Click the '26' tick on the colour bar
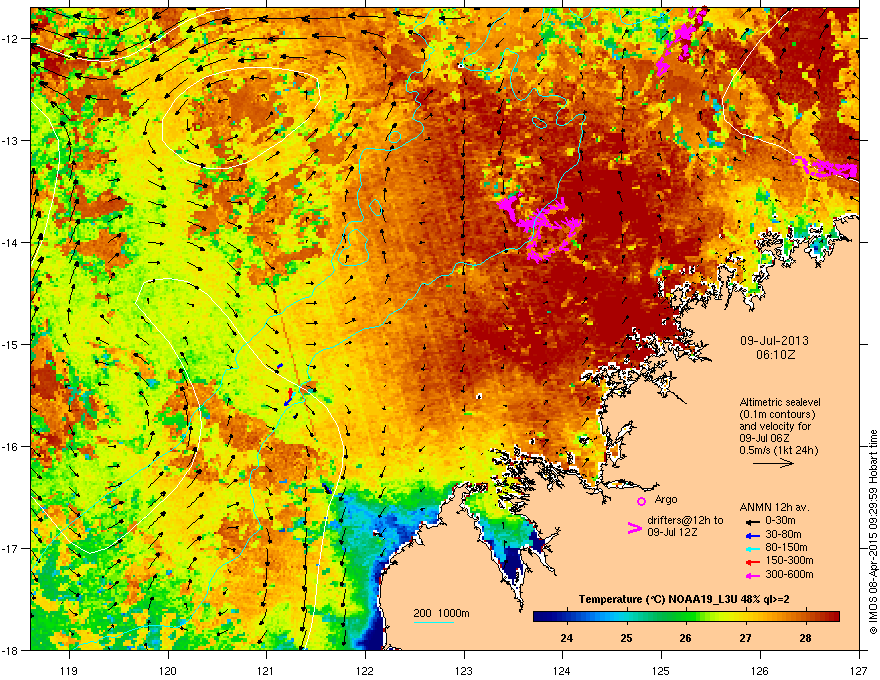Screen dimensions: 880x680 [685, 638]
